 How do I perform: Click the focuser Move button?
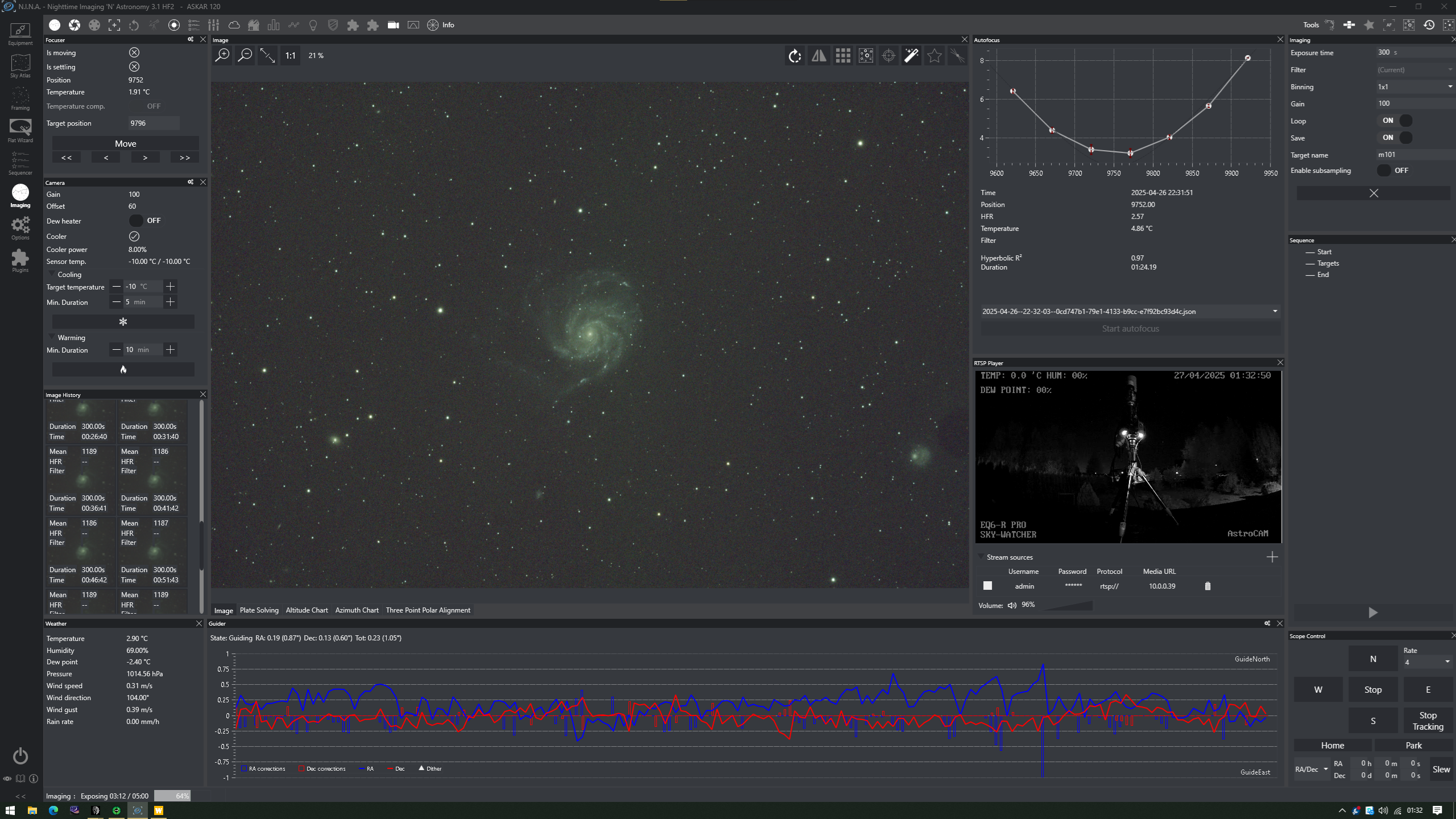125,144
